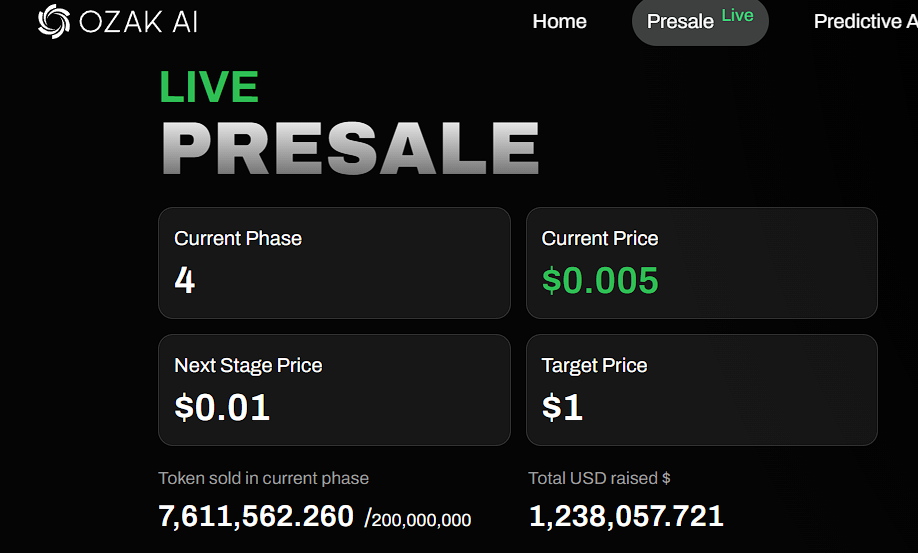This screenshot has height=553, width=918.
Task: Click the 1,238,057.721 total USD raised figure
Action: click(626, 516)
